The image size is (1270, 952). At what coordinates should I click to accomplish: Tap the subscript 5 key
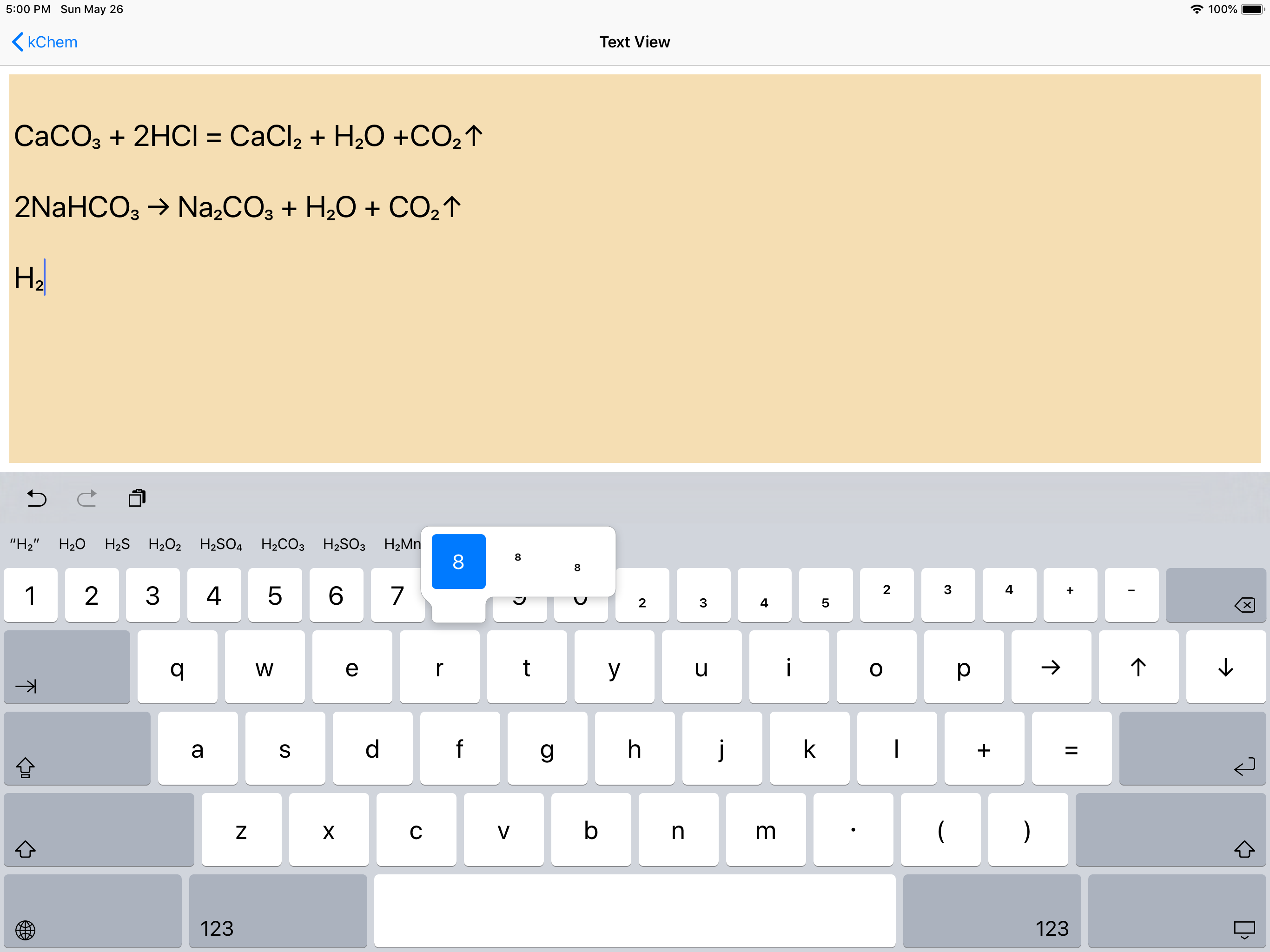click(826, 595)
